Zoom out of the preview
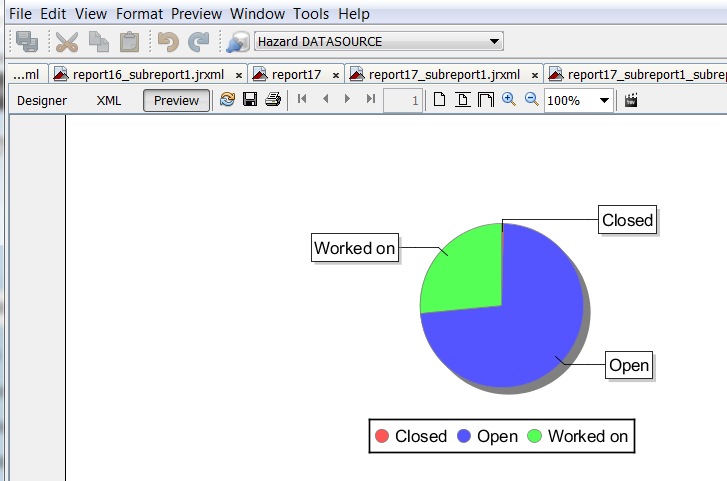 tap(531, 99)
